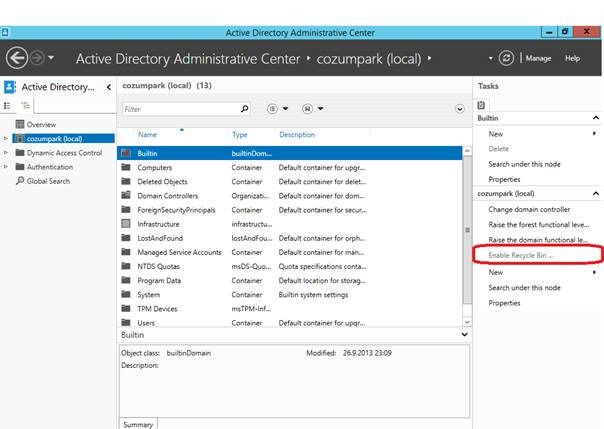Sort by the Type column header
This screenshot has height=429, width=604.
click(x=240, y=134)
